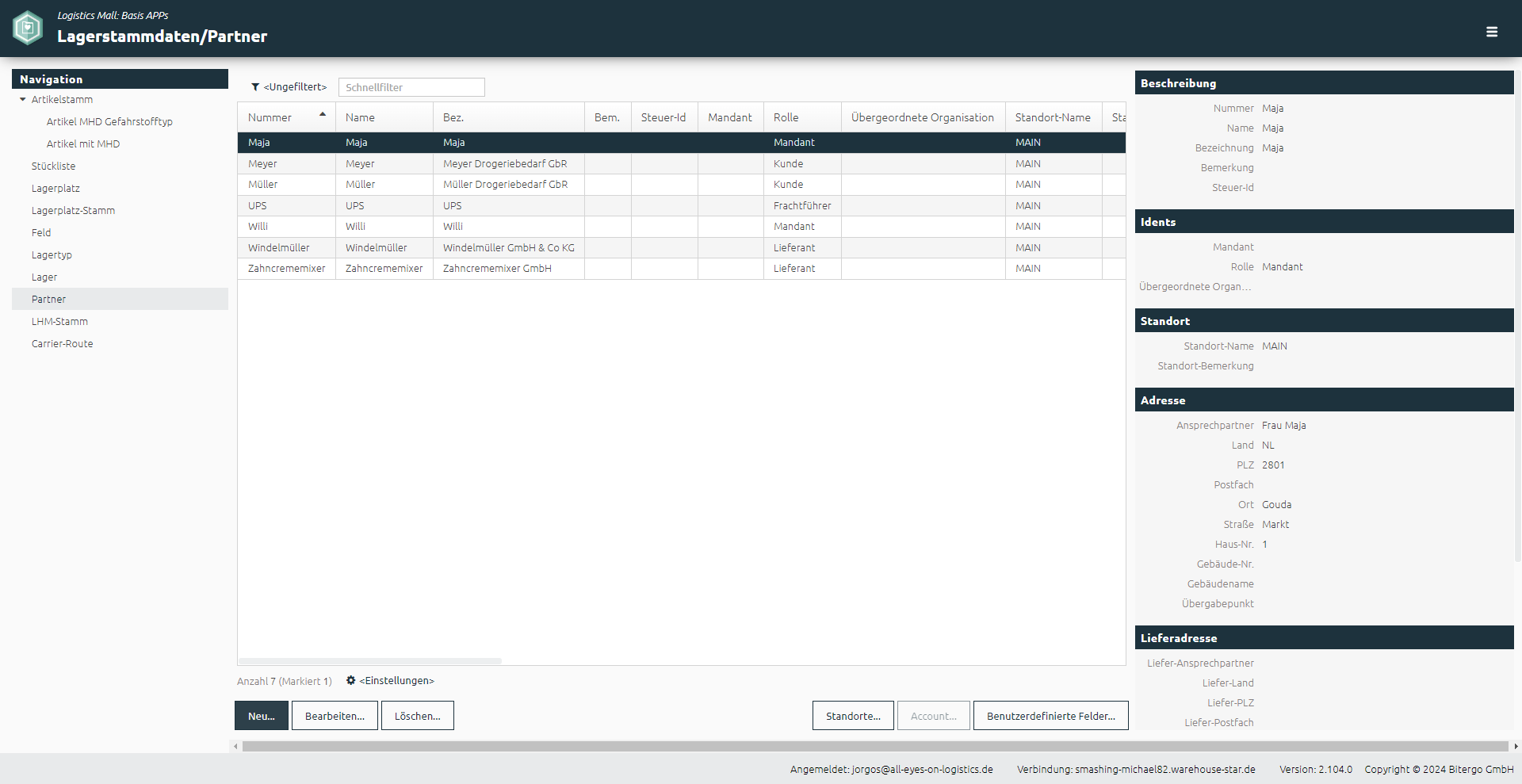
Task: Collapse the Artikelstamm tree node
Action: pyautogui.click(x=23, y=99)
